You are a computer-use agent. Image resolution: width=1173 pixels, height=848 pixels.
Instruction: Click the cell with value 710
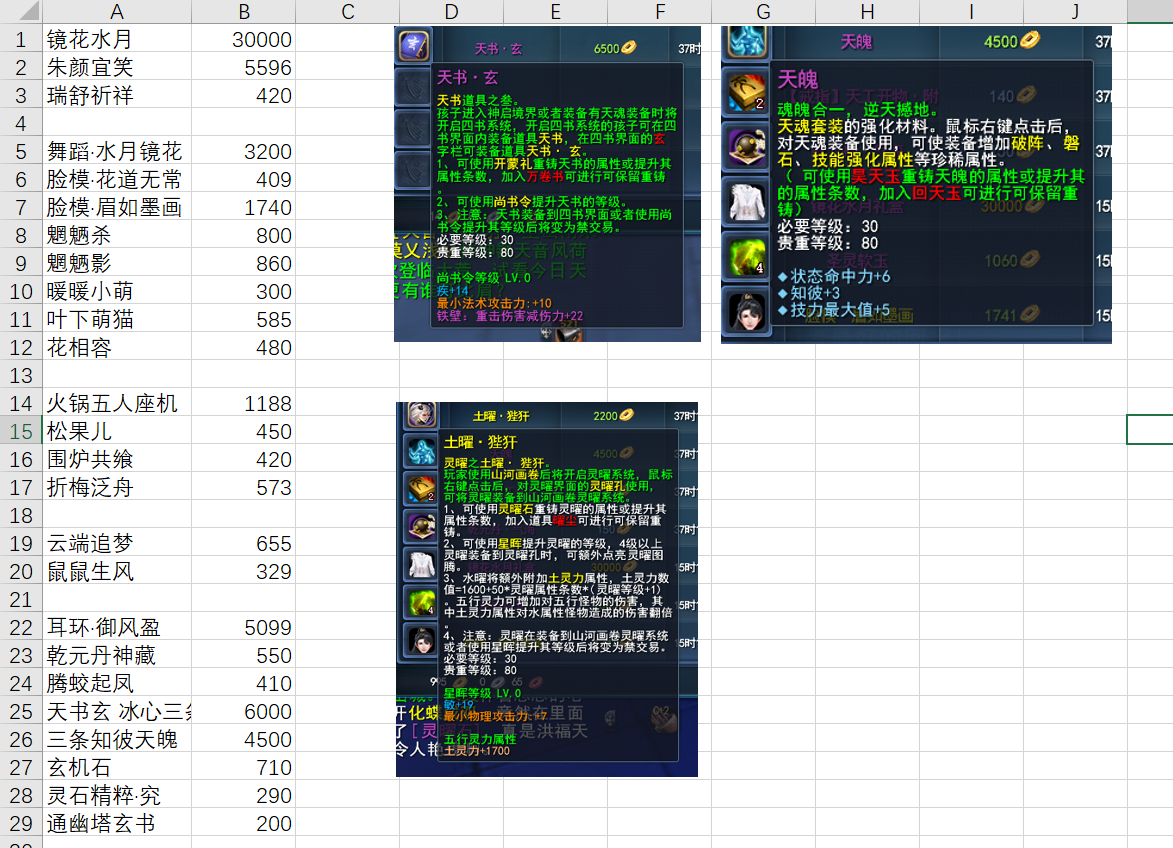tap(244, 767)
